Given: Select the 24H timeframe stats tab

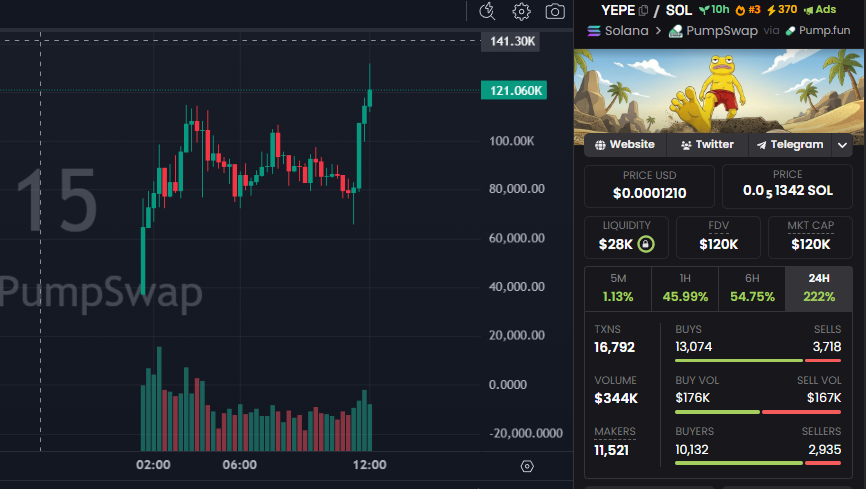Looking at the screenshot, I should coord(819,288).
